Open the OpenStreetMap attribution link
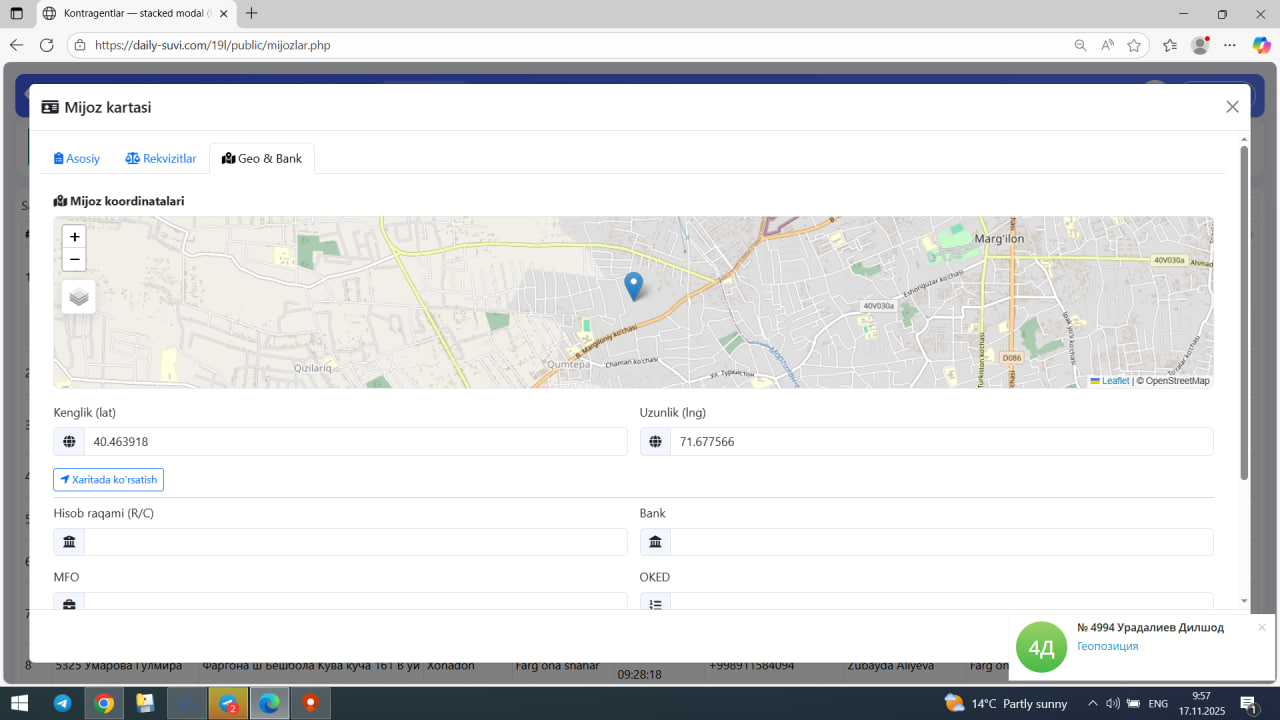The width and height of the screenshot is (1280, 720). tap(1177, 381)
